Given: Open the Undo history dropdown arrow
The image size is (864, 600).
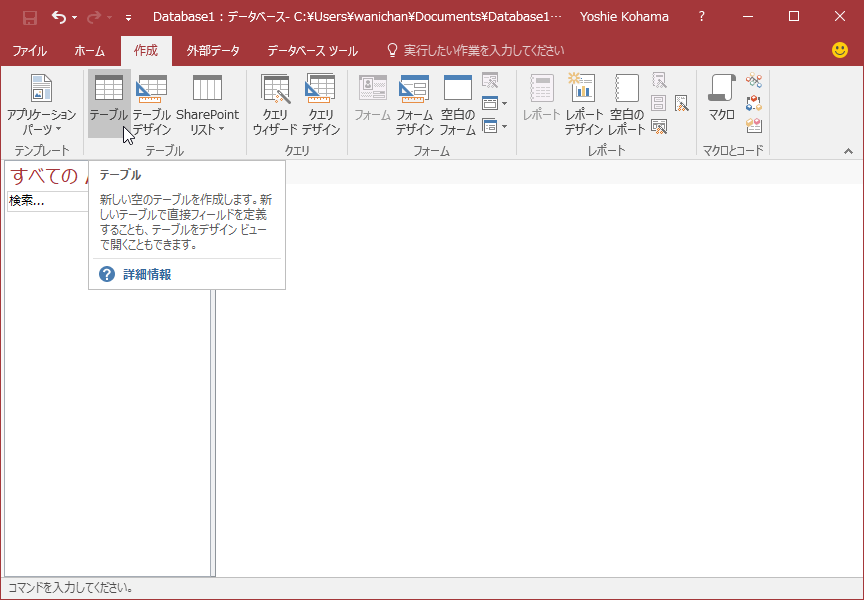Looking at the screenshot, I should click(74, 18).
